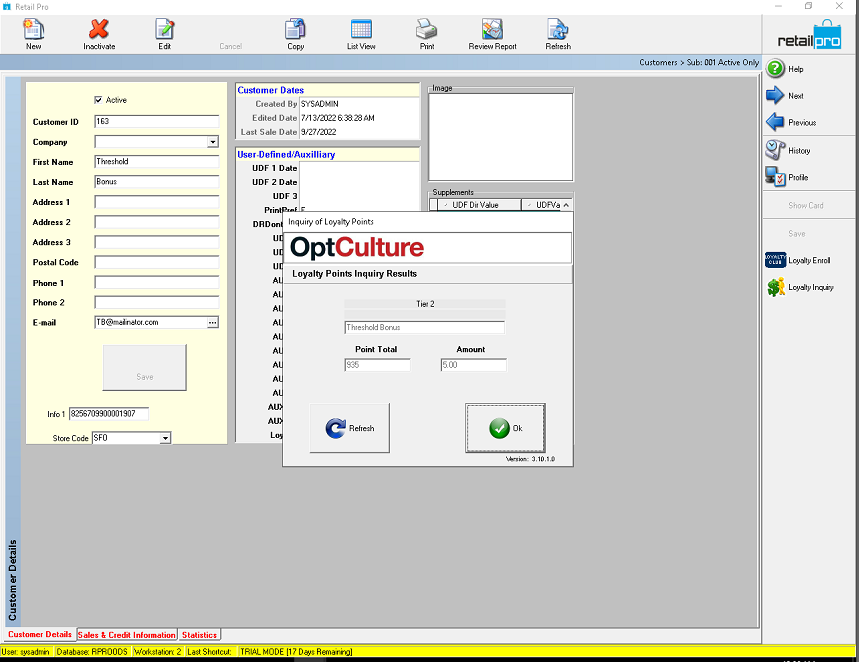Image resolution: width=859 pixels, height=662 pixels.
Task: Open Edit mode via toolbar icon
Action: point(164,29)
